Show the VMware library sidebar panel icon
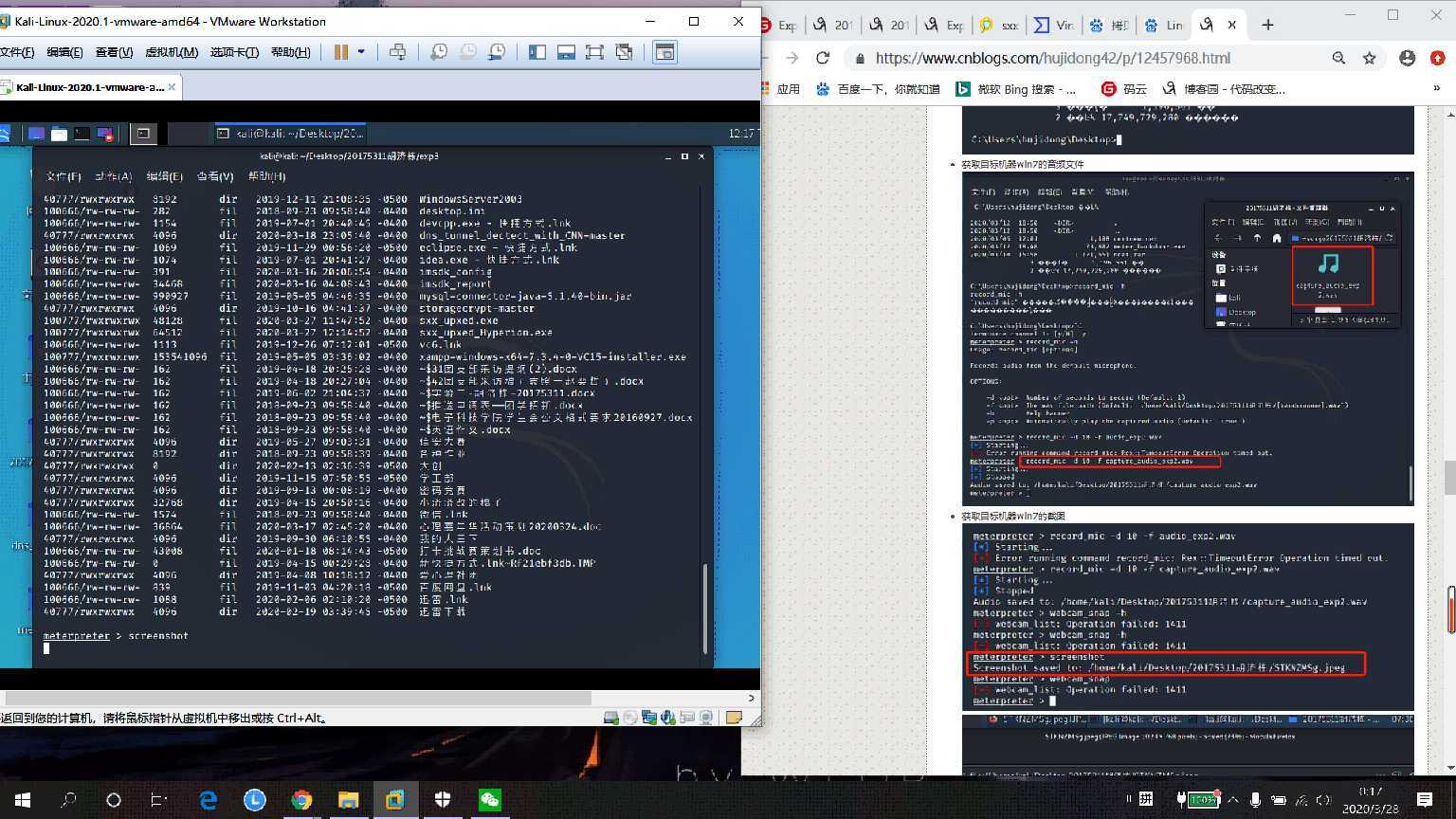The width and height of the screenshot is (1456, 819). point(537,52)
